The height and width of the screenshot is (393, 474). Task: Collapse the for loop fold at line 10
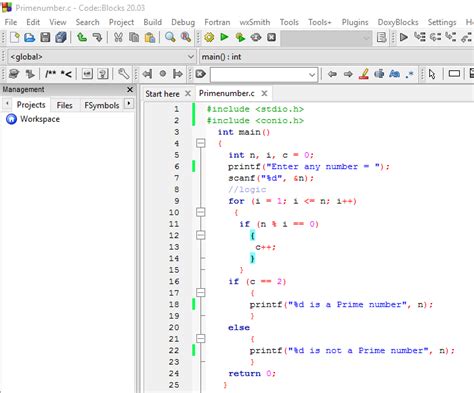[201, 212]
